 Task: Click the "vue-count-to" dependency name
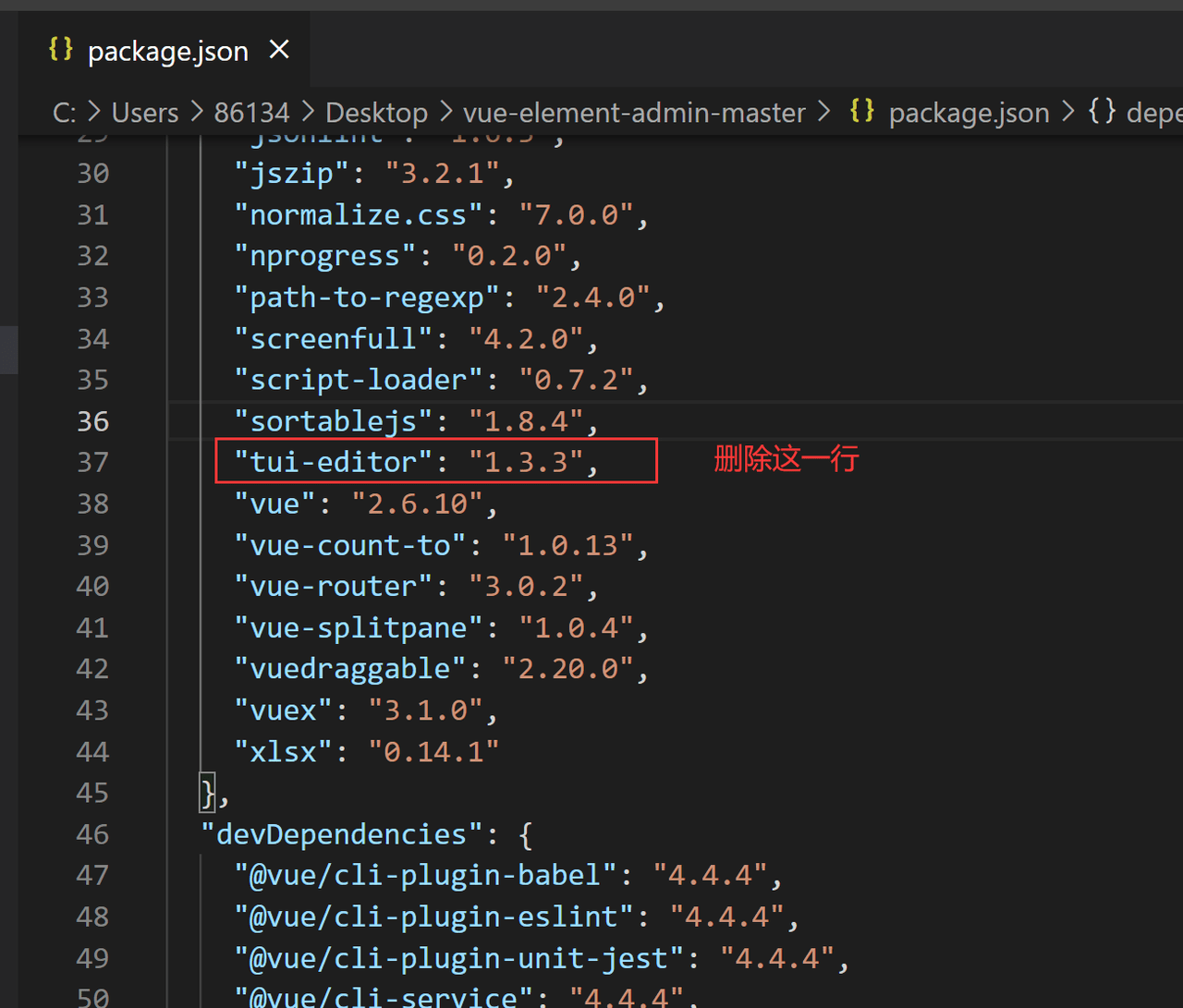pos(351,545)
